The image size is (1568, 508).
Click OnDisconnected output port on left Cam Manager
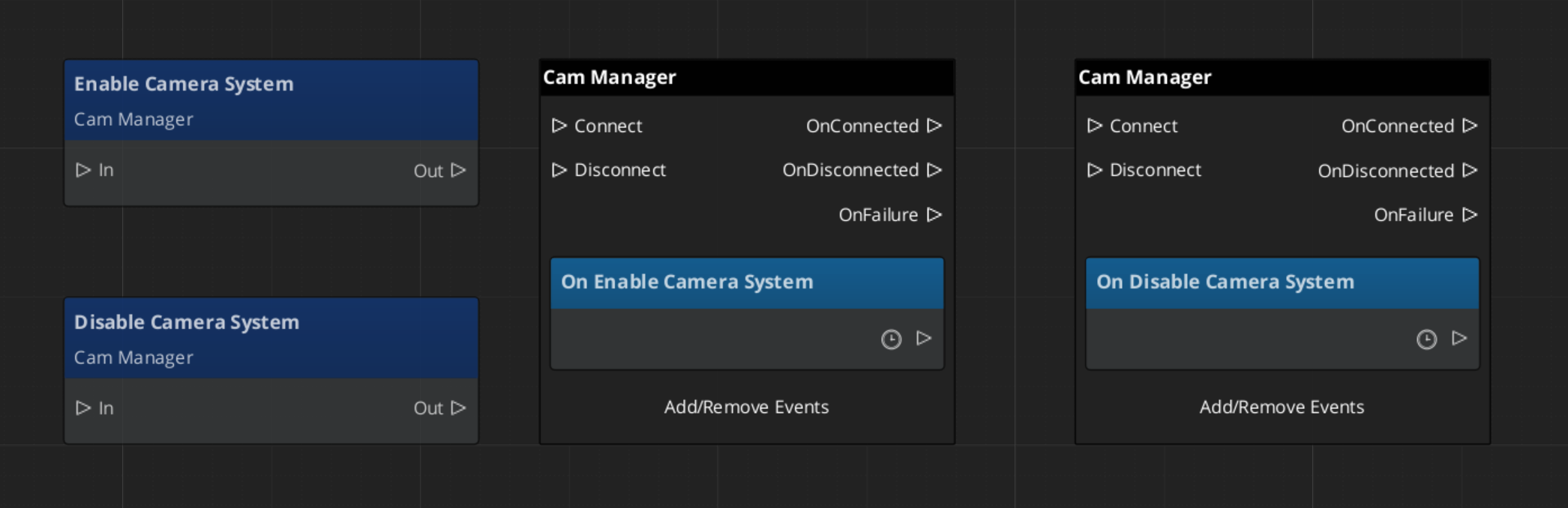coord(934,170)
